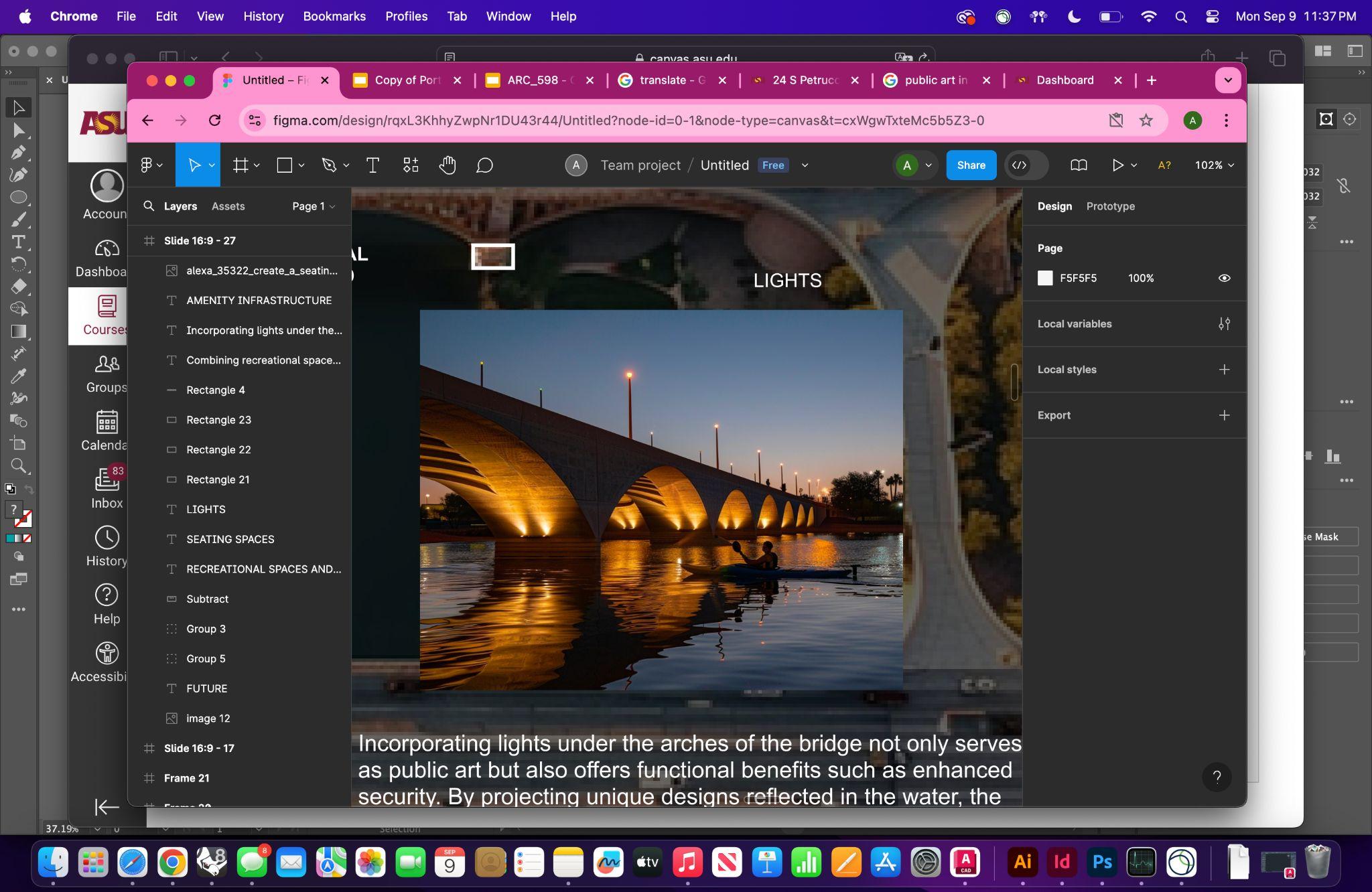Viewport: 1372px width, 892px height.
Task: Click the F5F5F5 page color swatch
Action: click(x=1045, y=279)
